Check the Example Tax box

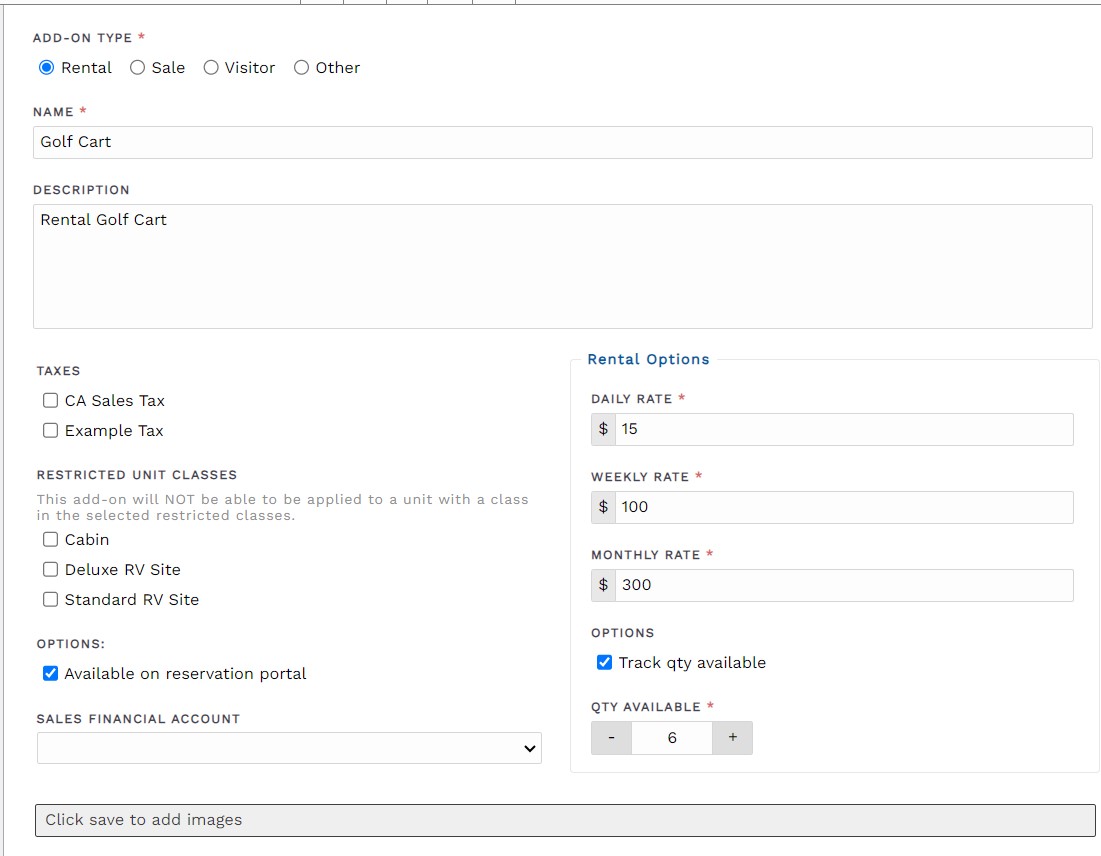tap(51, 431)
